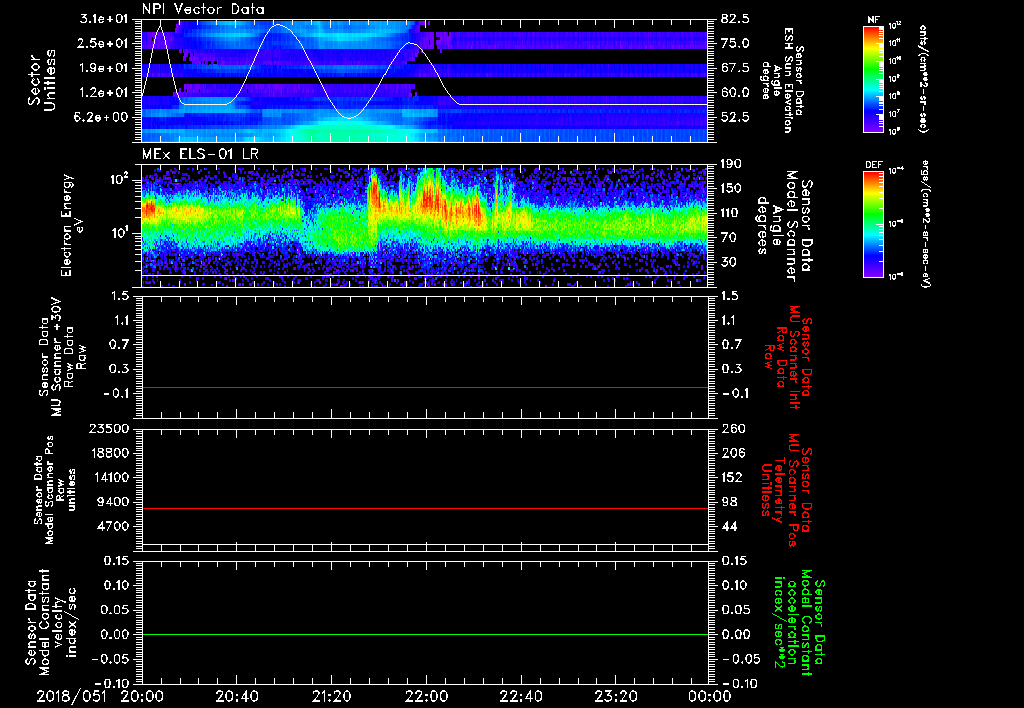The height and width of the screenshot is (708, 1024).
Task: Click the 44 telemetry tick label
Action: pos(729,526)
